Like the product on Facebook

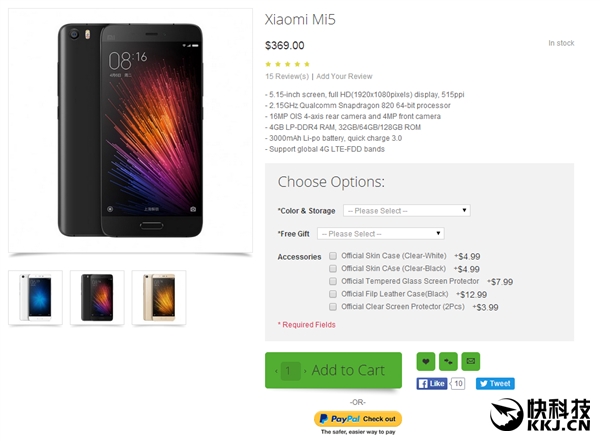(432, 384)
